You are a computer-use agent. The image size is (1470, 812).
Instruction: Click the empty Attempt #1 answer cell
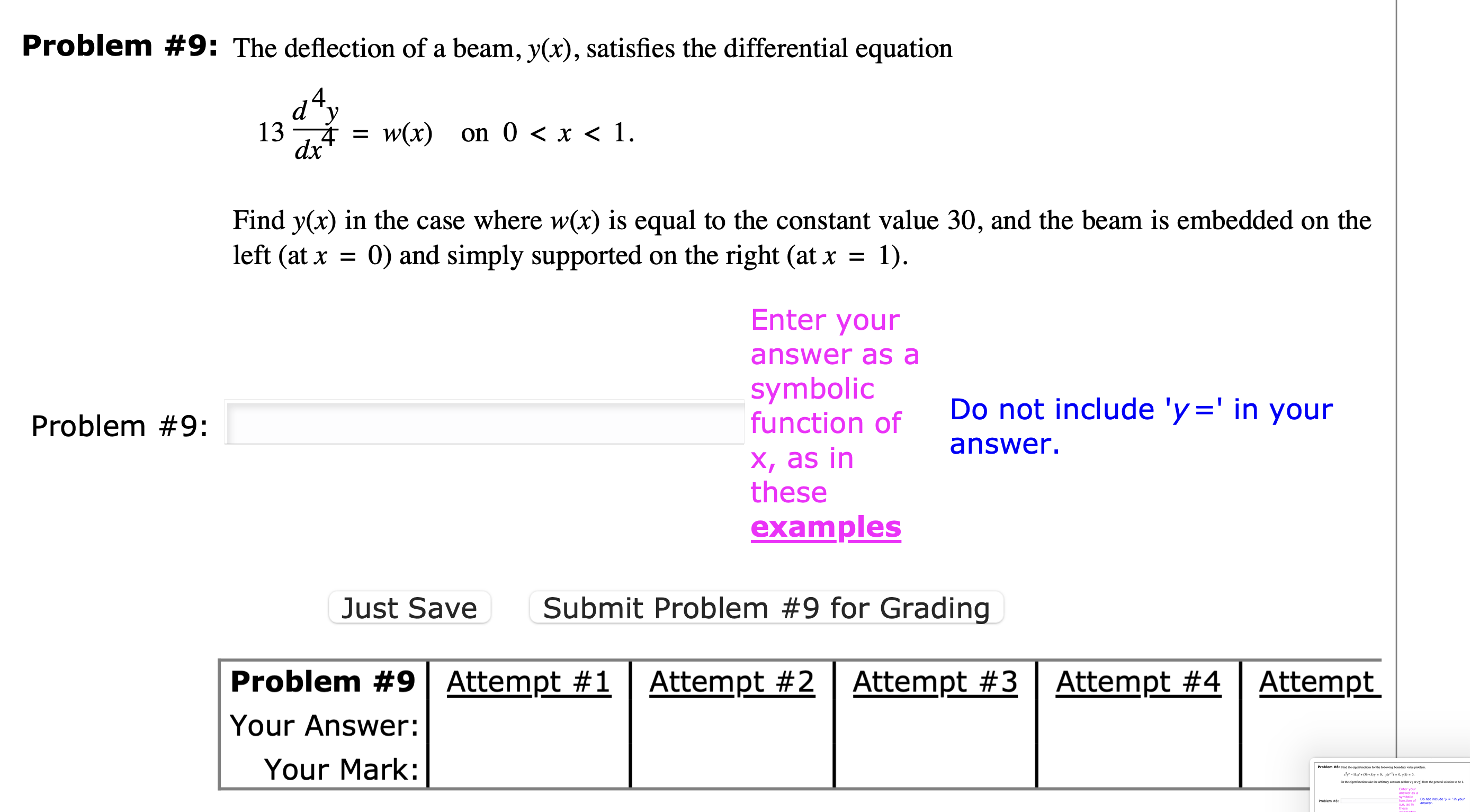pyautogui.click(x=530, y=725)
